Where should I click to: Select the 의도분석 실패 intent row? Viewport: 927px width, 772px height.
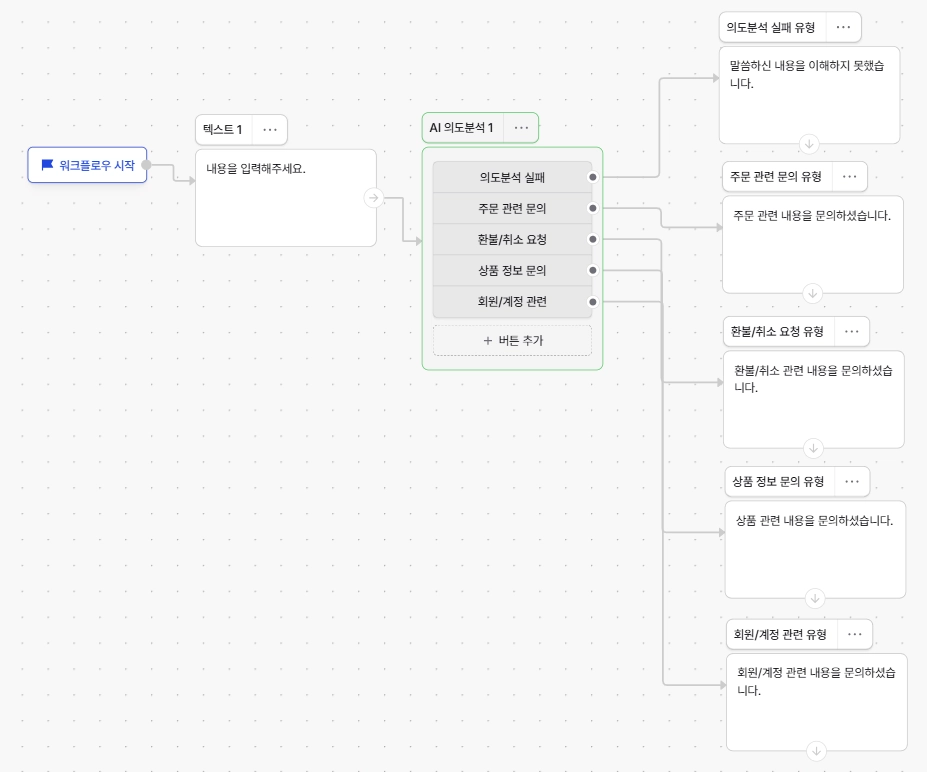click(x=512, y=177)
